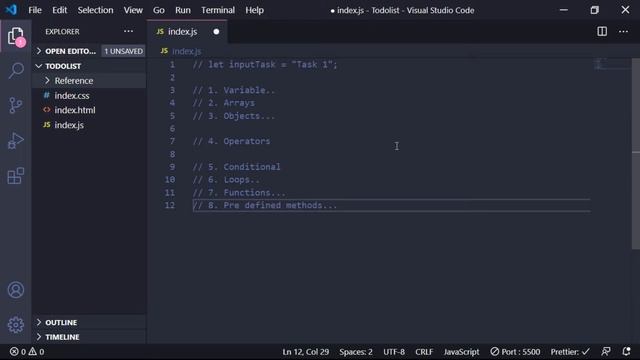Open the Edit menu
The height and width of the screenshot is (360, 640).
(59, 10)
